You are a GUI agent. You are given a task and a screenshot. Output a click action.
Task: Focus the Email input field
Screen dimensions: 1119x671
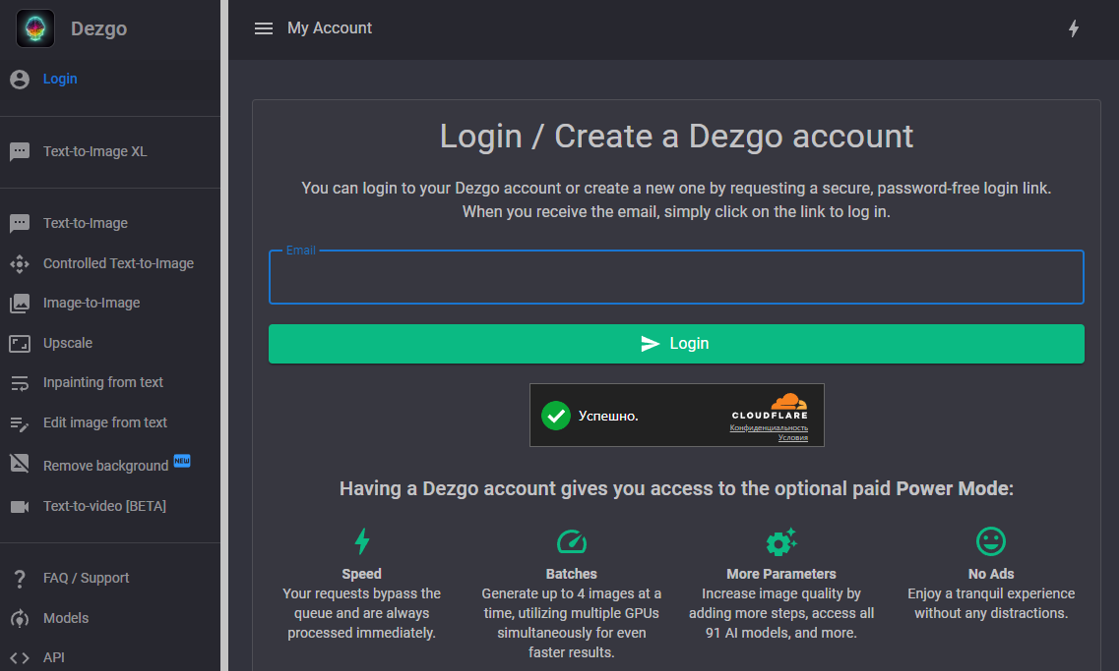click(x=676, y=277)
